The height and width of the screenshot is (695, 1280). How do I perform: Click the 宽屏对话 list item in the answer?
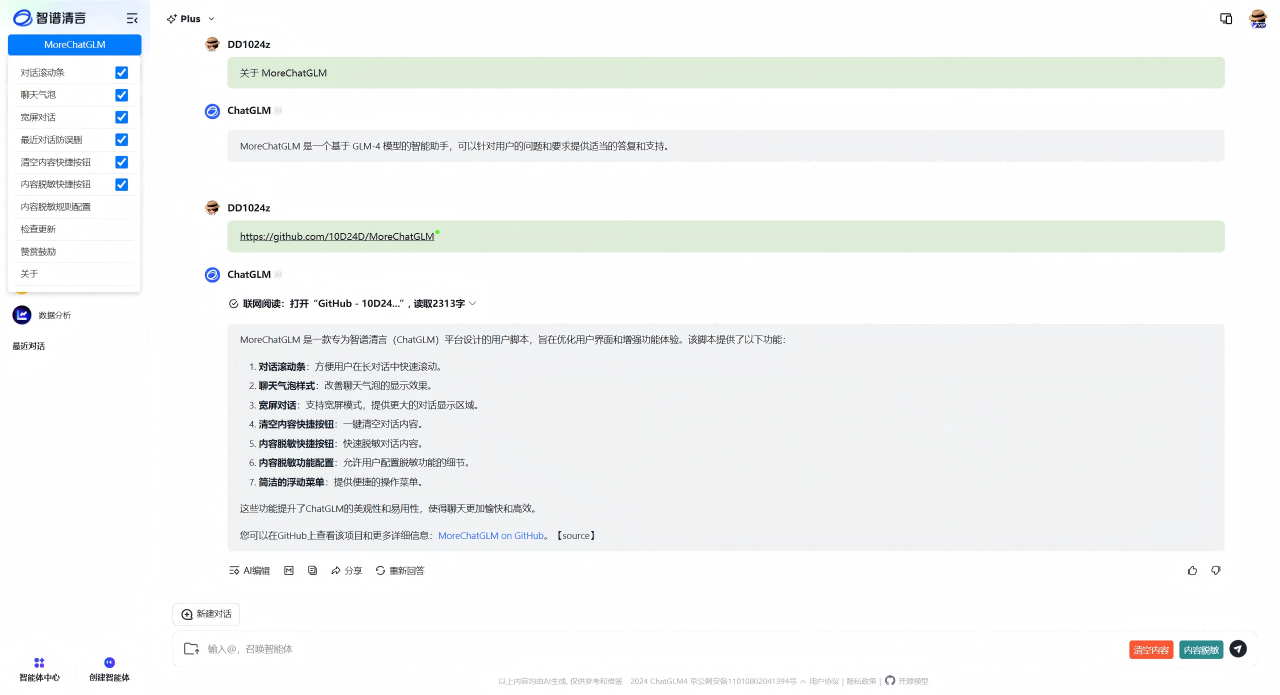click(369, 405)
